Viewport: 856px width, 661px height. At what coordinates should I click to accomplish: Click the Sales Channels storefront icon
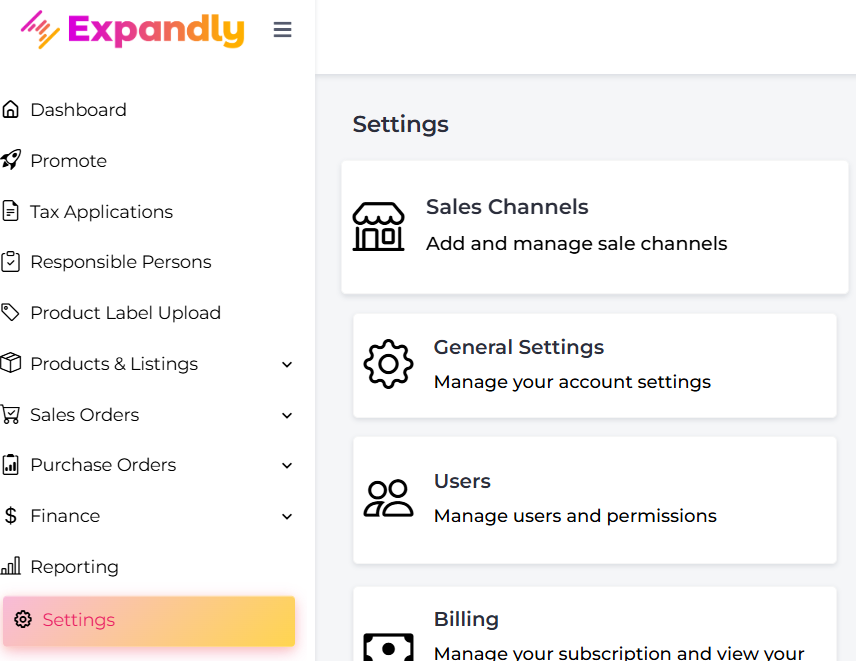point(379,227)
